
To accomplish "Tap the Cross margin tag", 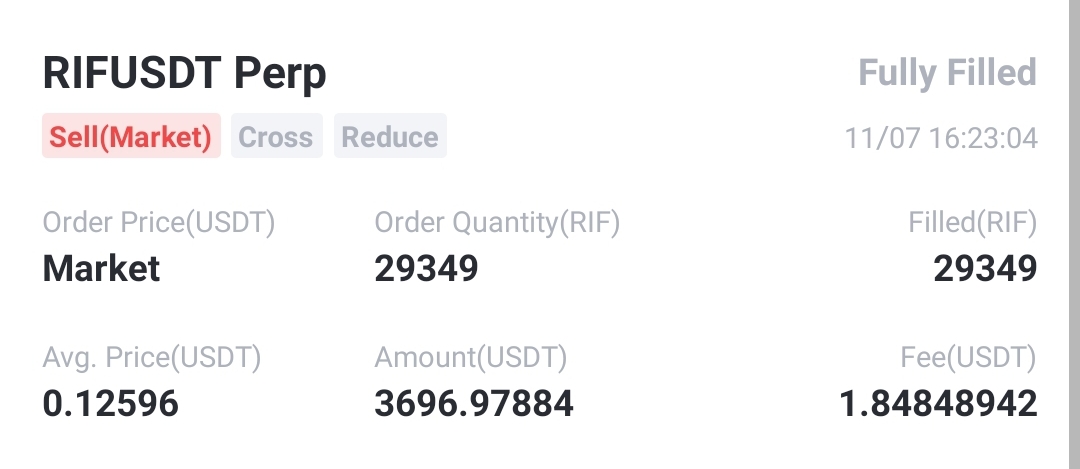I will (276, 137).
